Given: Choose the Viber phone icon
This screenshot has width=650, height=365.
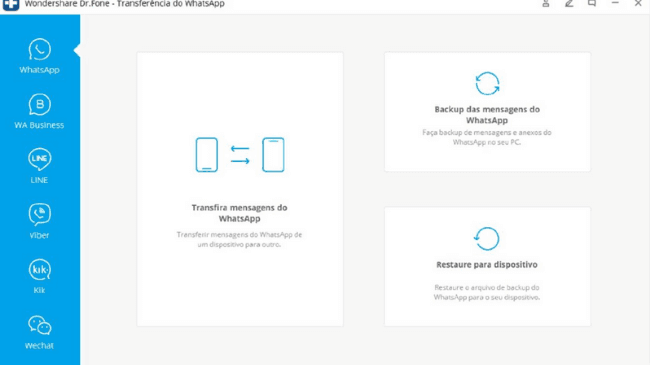Looking at the screenshot, I should coord(39,214).
